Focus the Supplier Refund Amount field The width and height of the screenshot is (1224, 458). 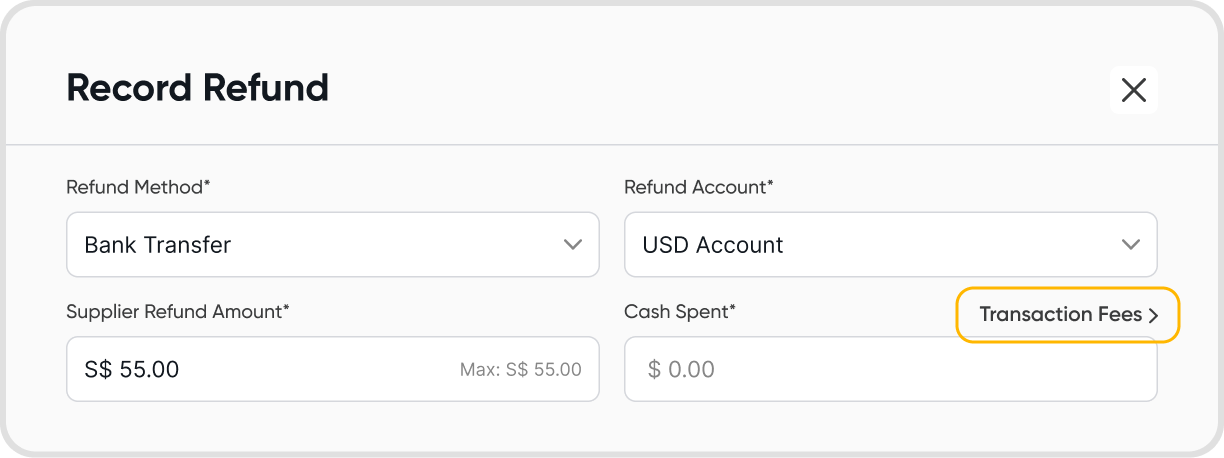point(300,369)
